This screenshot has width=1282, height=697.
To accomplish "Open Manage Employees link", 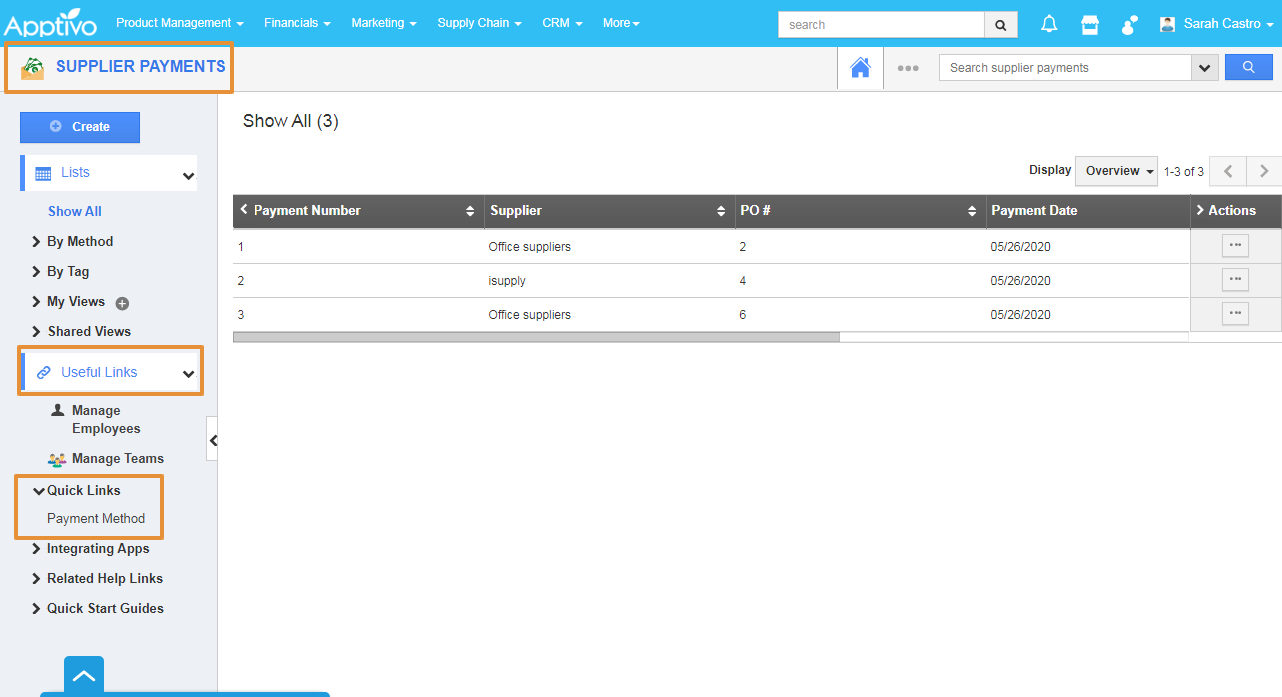I will pos(106,419).
